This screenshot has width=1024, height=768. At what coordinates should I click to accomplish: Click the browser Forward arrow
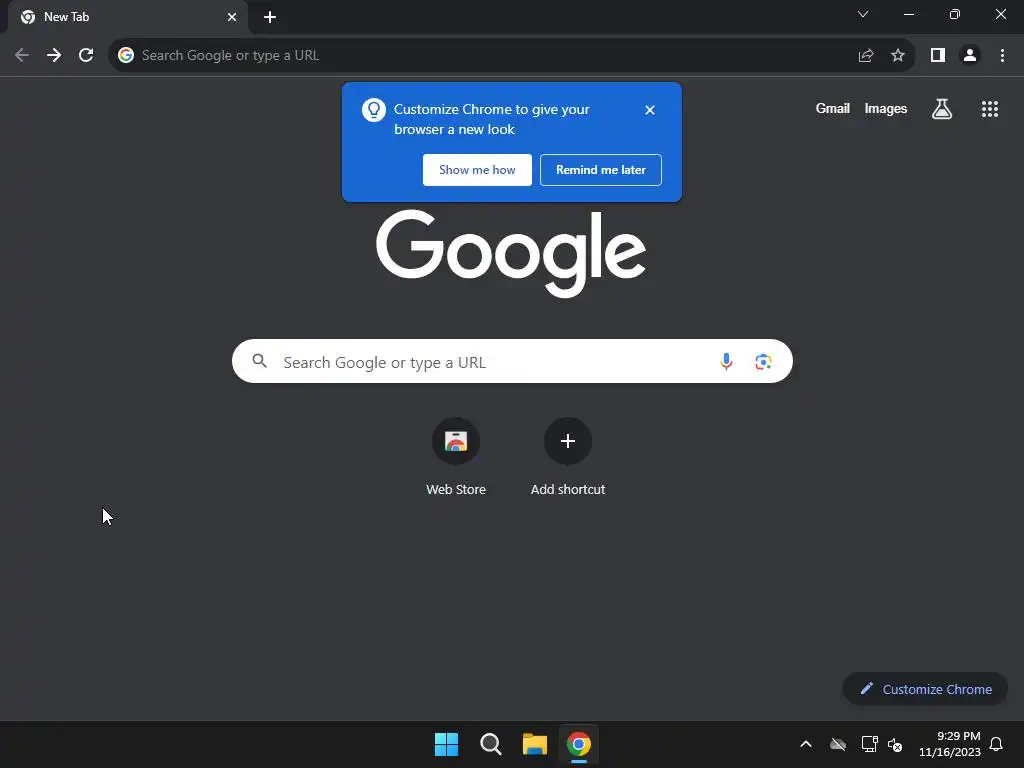[x=54, y=56]
